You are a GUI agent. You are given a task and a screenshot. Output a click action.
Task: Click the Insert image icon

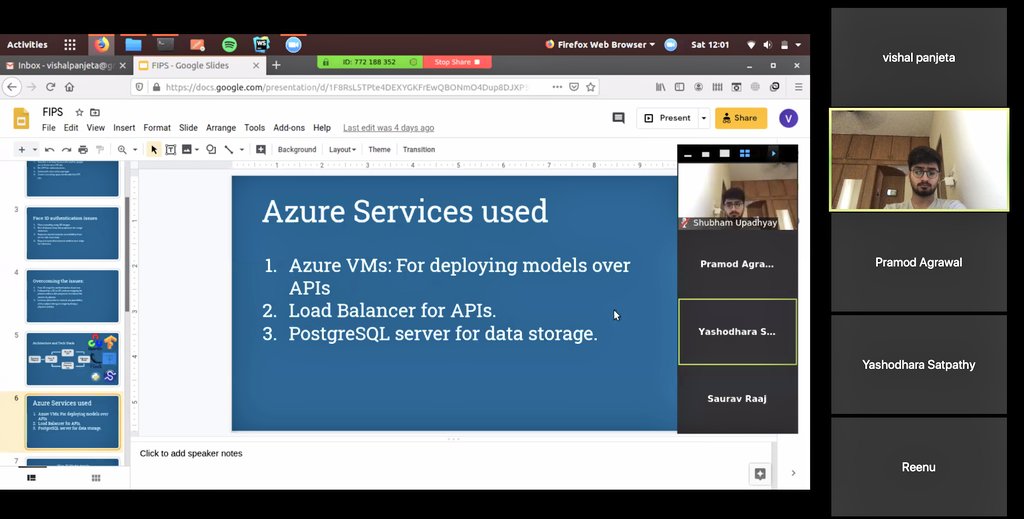point(187,149)
